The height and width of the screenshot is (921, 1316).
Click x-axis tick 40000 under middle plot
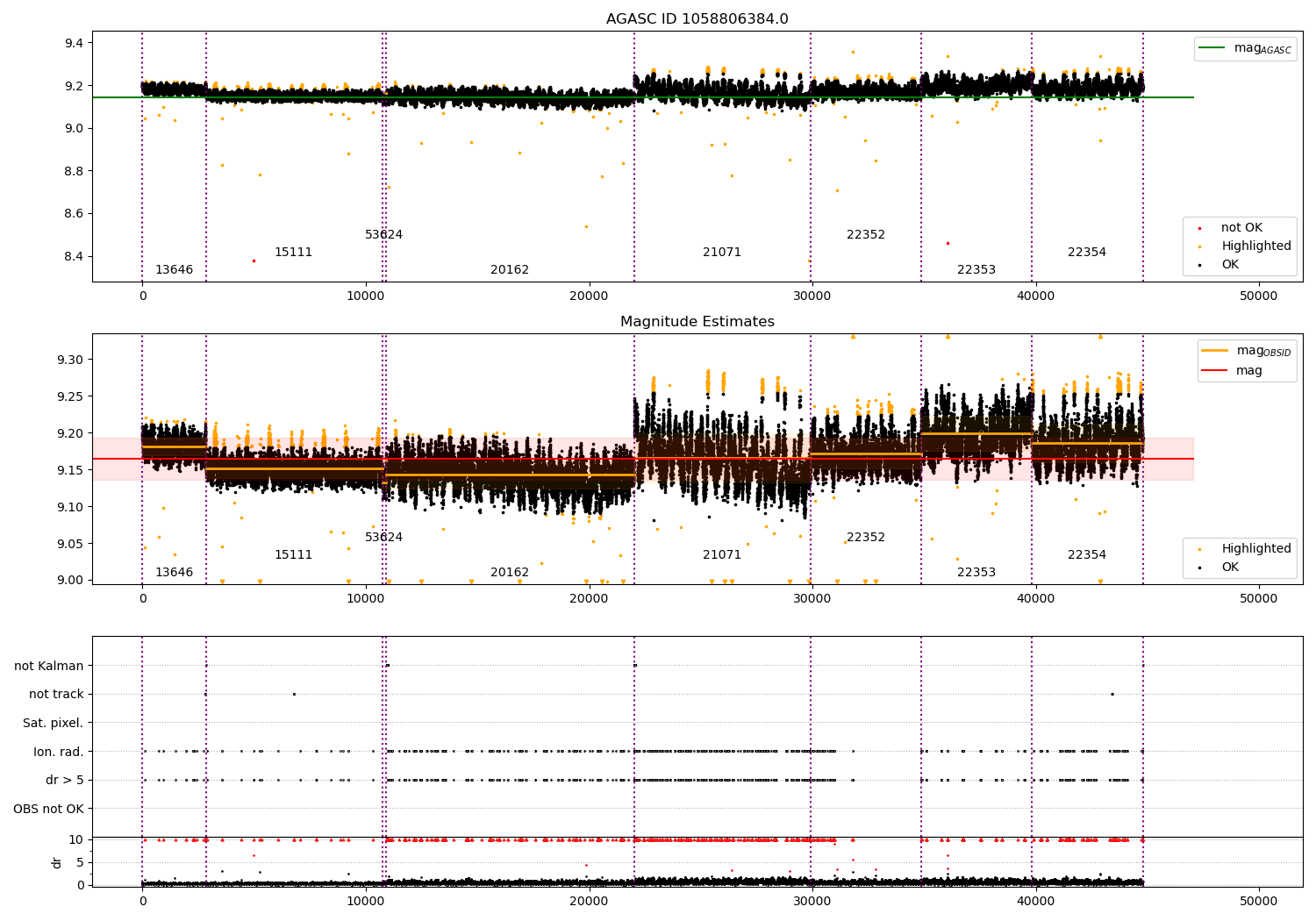(x=1035, y=599)
